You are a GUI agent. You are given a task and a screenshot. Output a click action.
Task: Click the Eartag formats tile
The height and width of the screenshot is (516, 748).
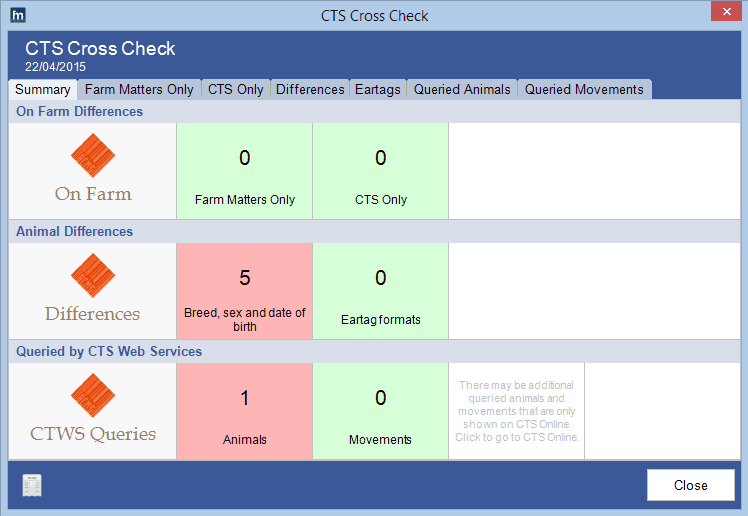click(x=380, y=290)
